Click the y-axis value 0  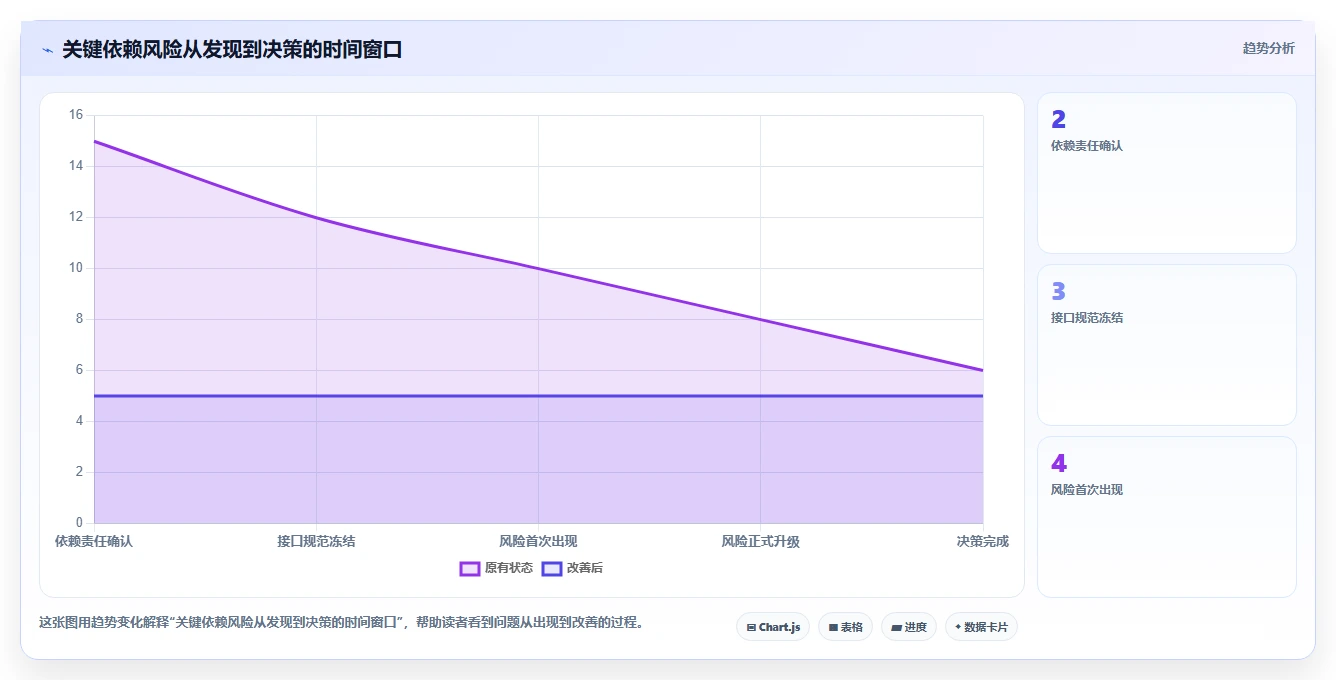(x=80, y=523)
